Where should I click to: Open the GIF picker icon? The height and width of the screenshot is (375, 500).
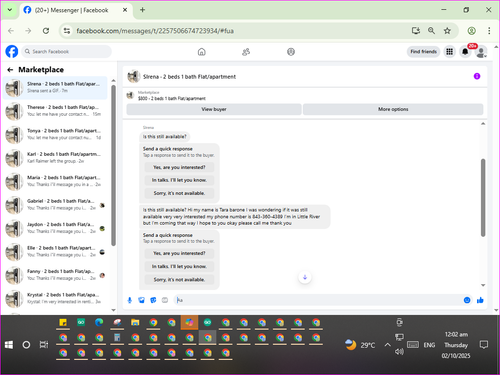pyautogui.click(x=165, y=300)
